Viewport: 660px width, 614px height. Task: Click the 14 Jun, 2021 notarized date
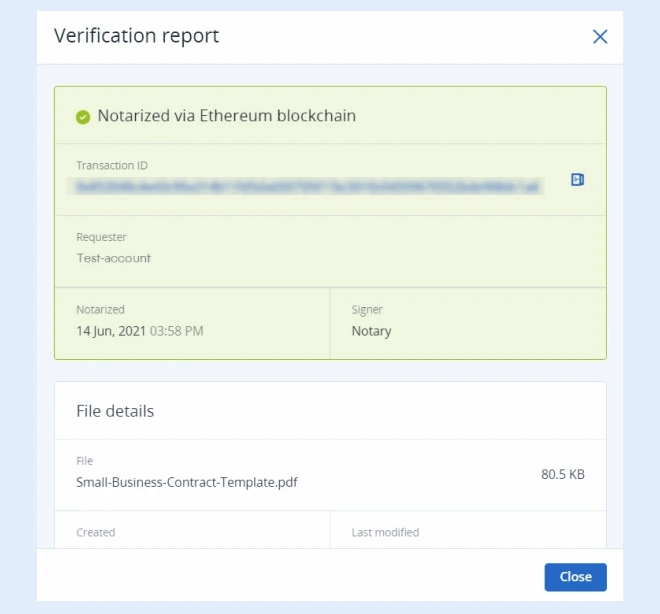[111, 331]
